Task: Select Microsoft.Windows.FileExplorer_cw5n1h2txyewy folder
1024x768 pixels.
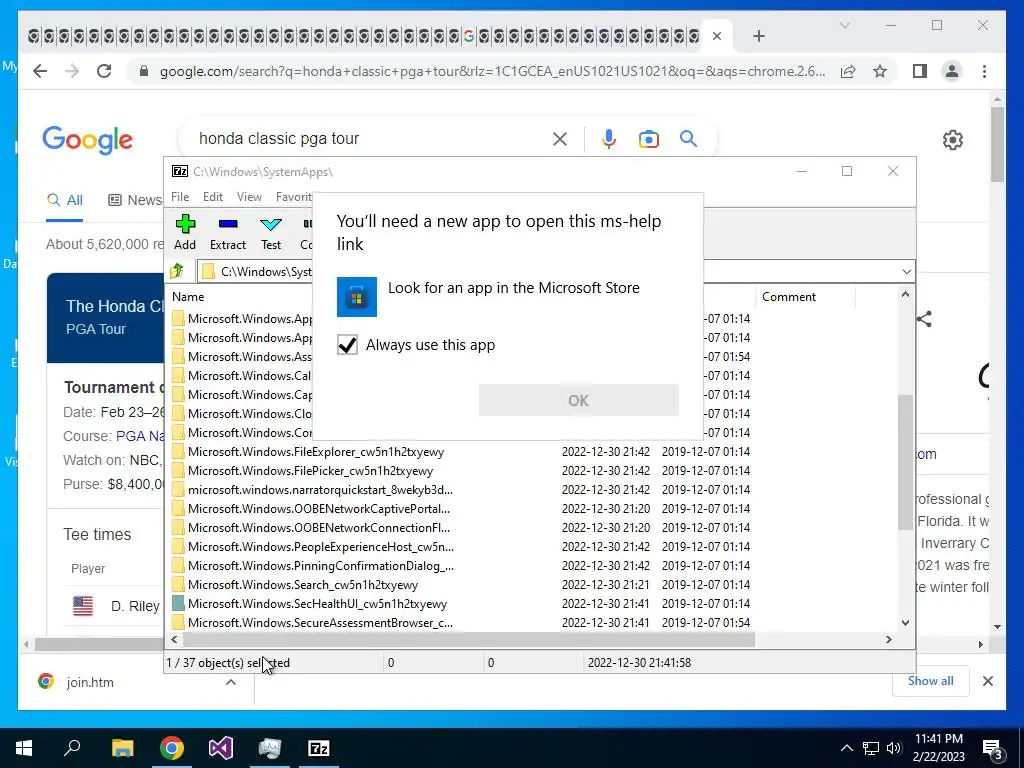Action: click(x=316, y=452)
